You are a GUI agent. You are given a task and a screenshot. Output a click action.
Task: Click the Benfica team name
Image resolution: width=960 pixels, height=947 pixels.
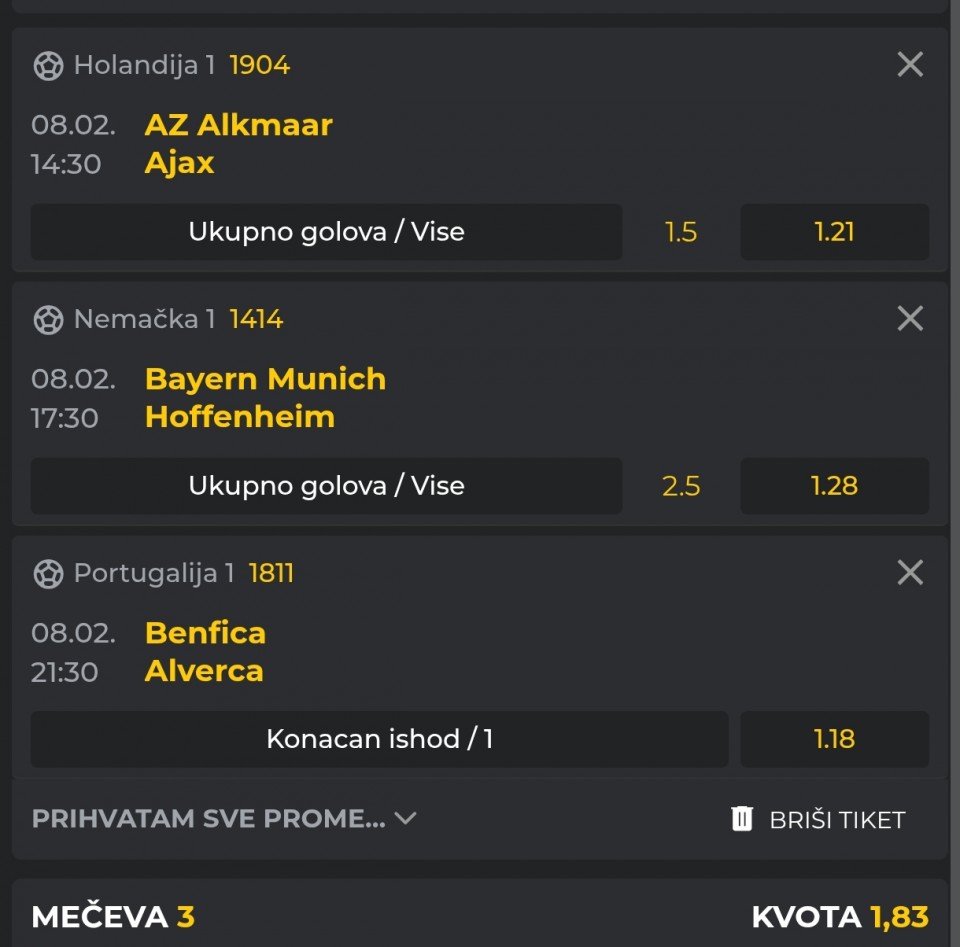coord(205,633)
